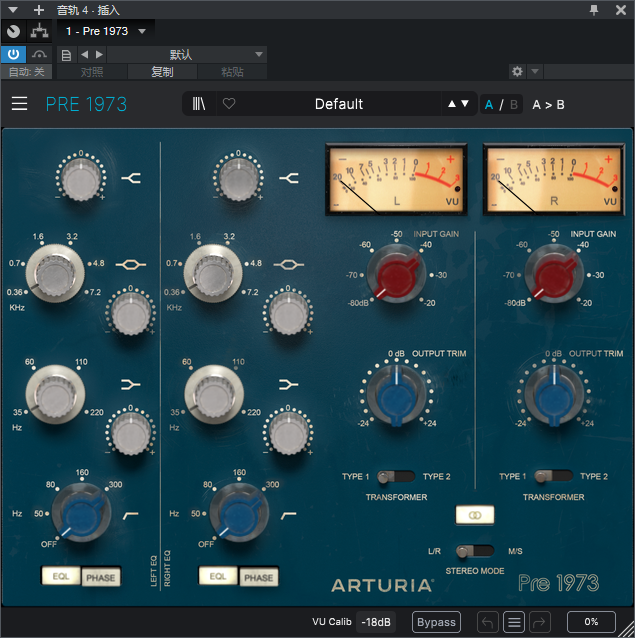Open the VU Calib -18dB value menu

(x=376, y=622)
